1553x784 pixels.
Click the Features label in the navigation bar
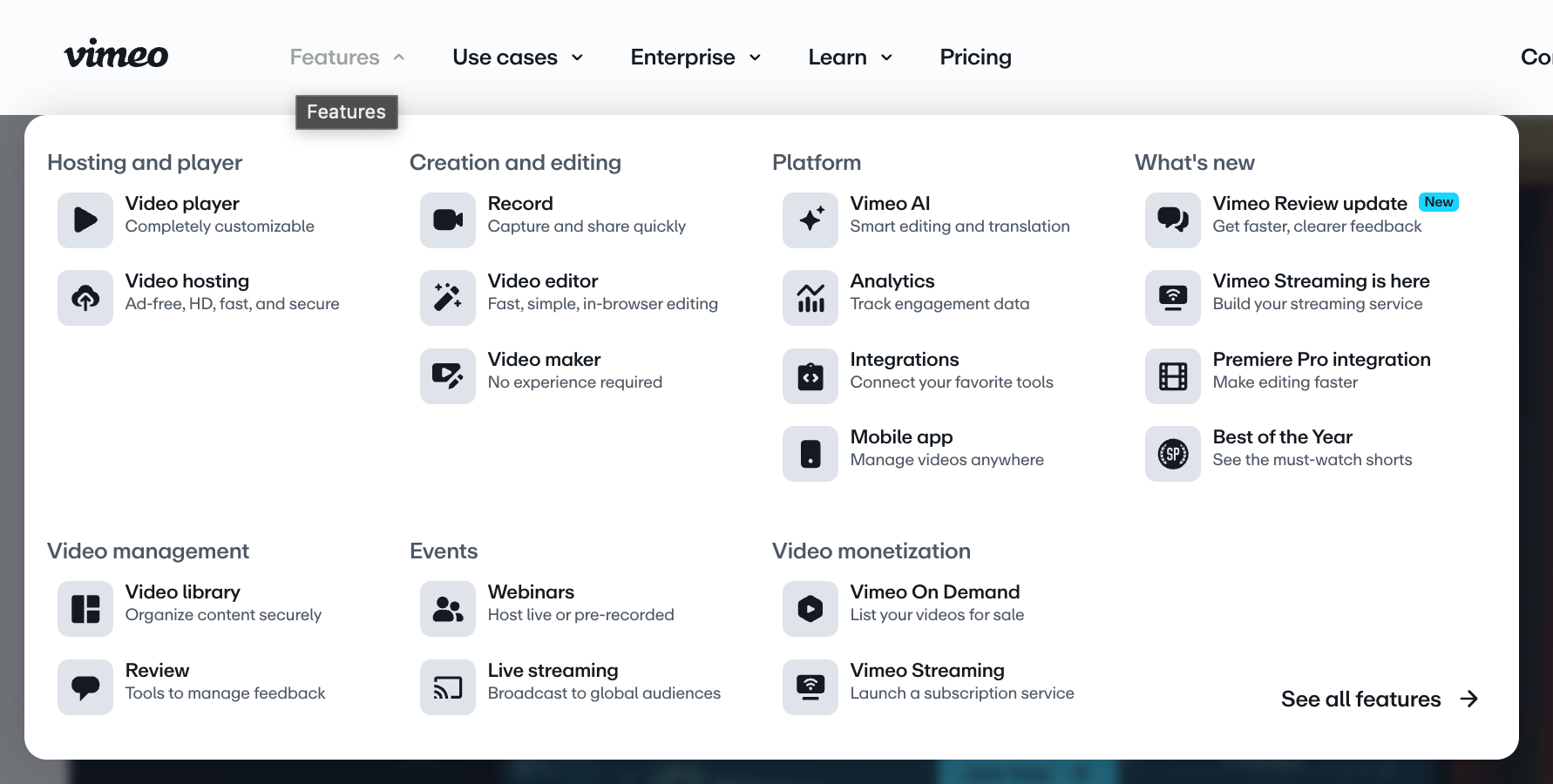coord(335,57)
